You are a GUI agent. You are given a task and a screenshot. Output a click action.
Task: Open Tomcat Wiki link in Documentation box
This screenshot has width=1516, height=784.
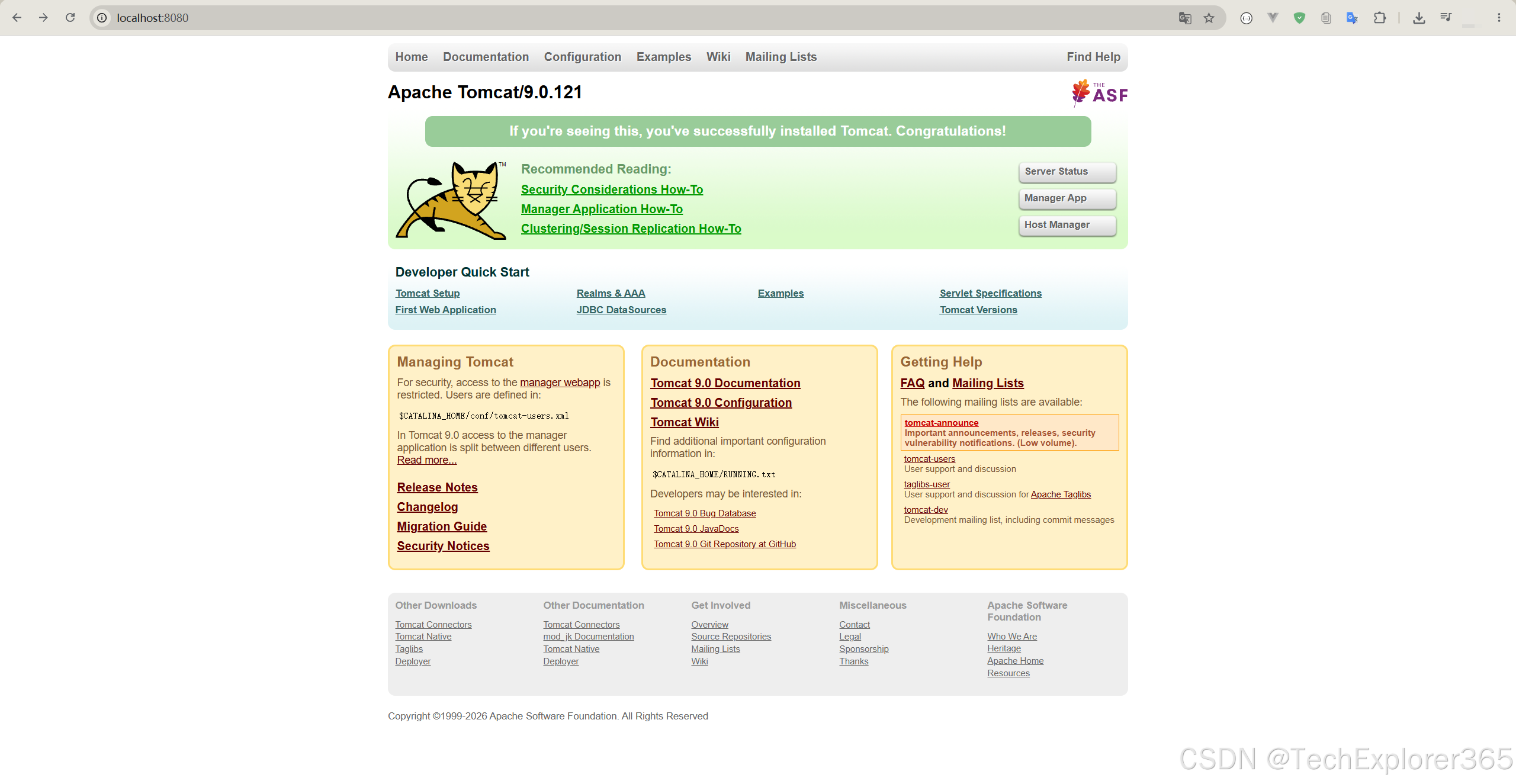tap(685, 422)
